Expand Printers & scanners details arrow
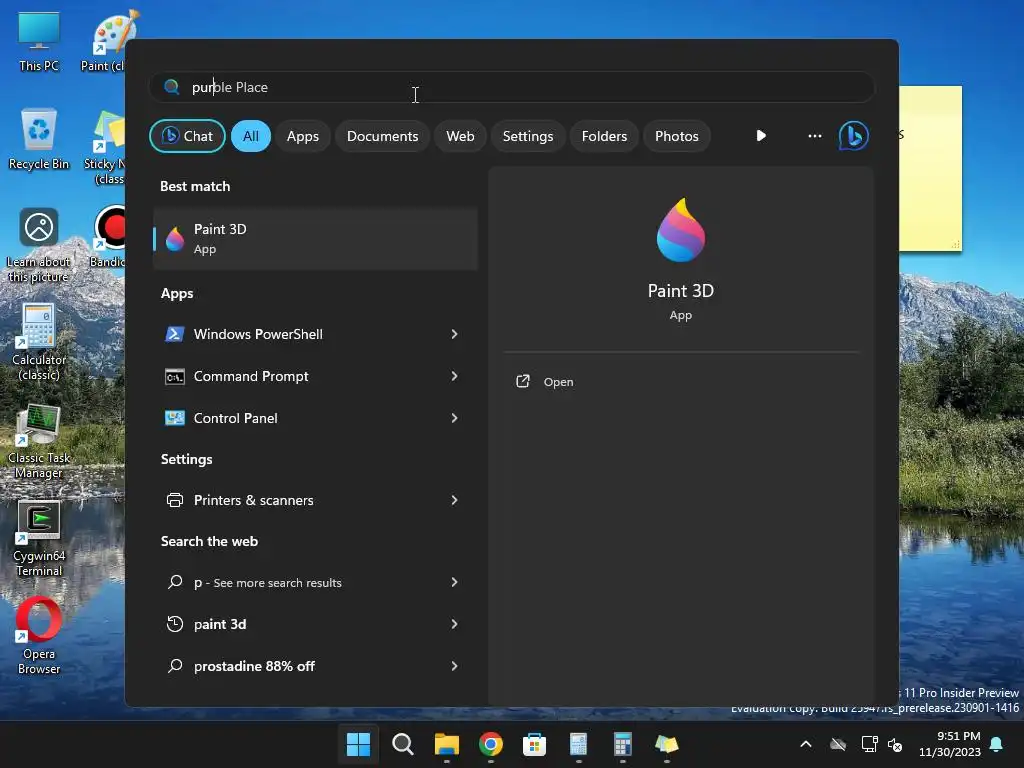This screenshot has height=768, width=1024. (455, 500)
